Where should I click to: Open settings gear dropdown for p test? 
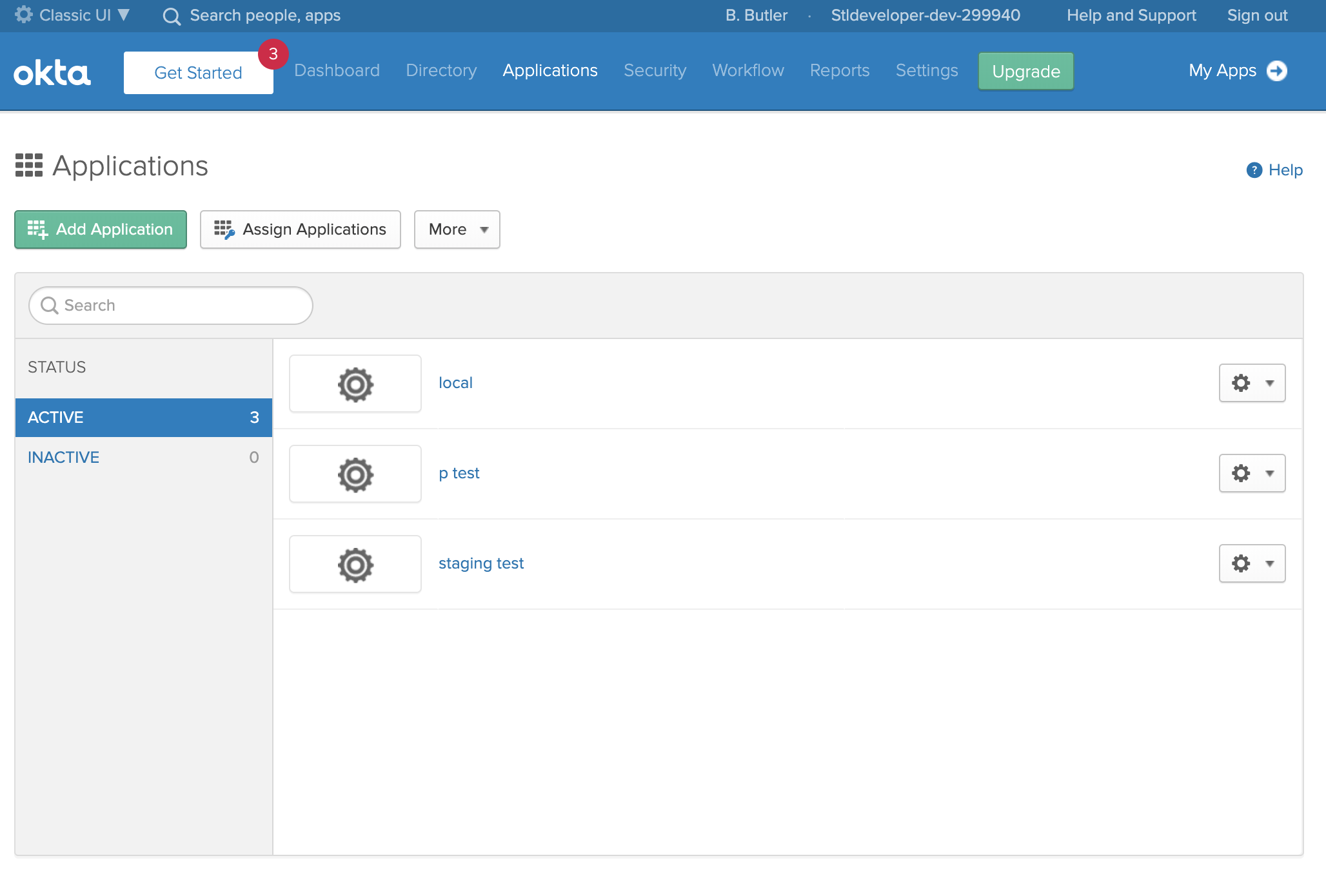pyautogui.click(x=1252, y=473)
